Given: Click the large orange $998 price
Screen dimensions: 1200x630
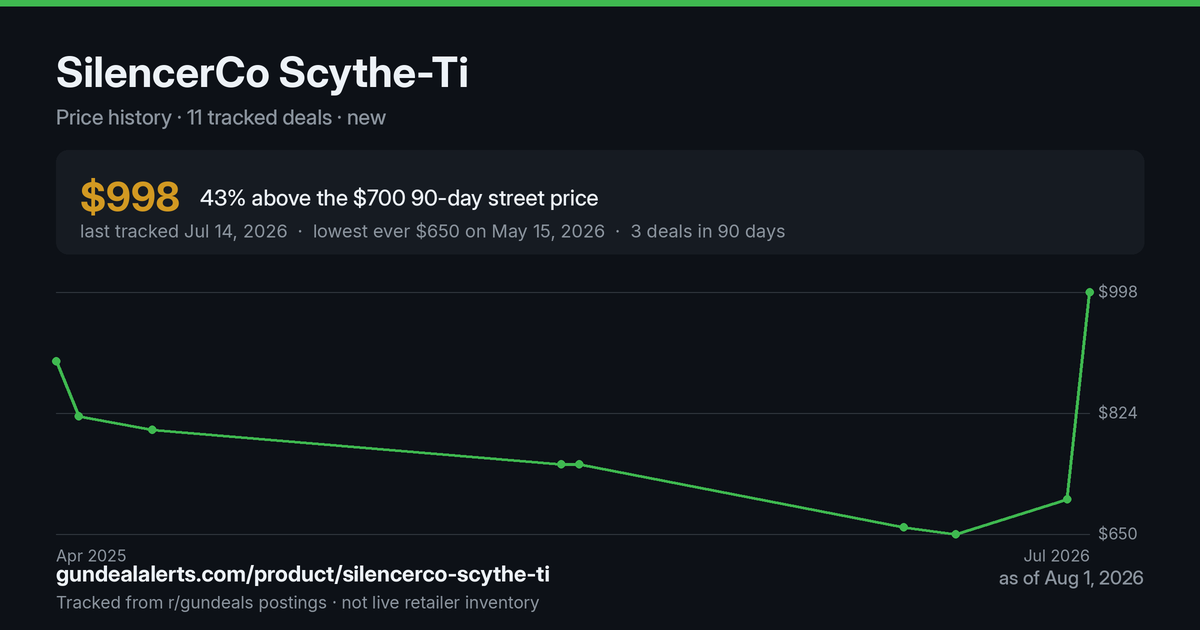Looking at the screenshot, I should [x=130, y=197].
